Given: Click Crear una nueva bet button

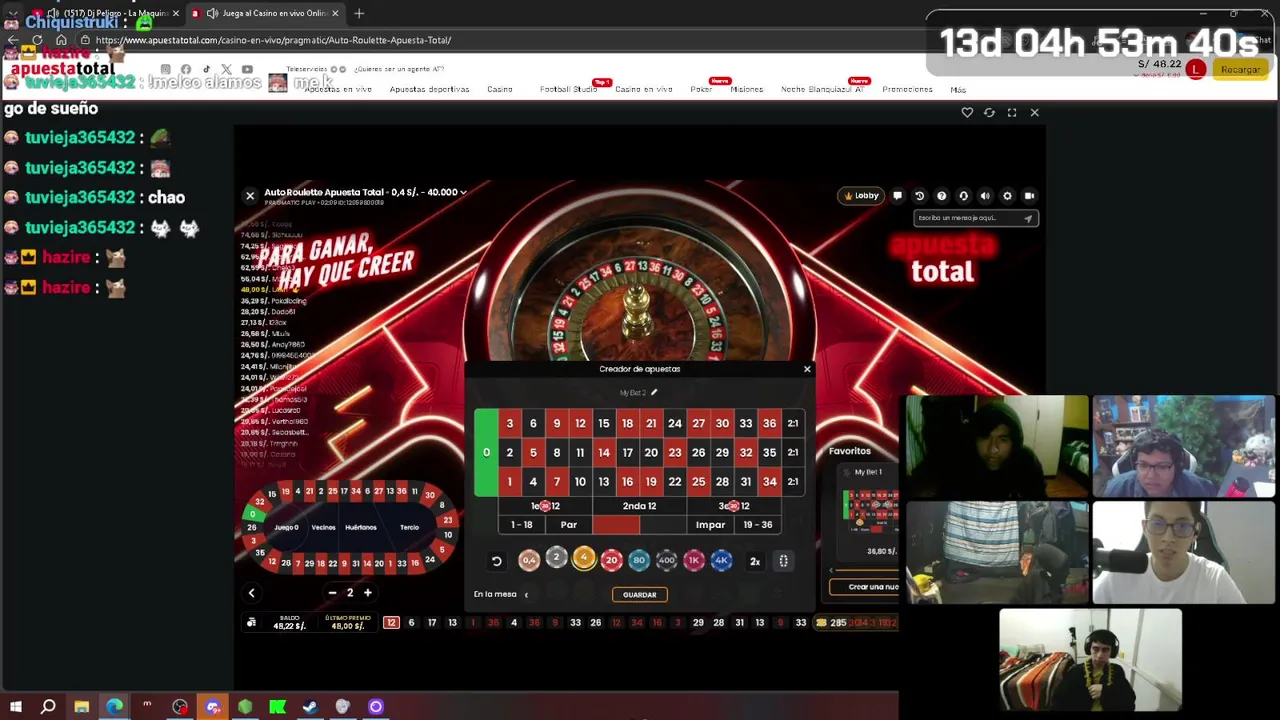Looking at the screenshot, I should click(x=865, y=587).
